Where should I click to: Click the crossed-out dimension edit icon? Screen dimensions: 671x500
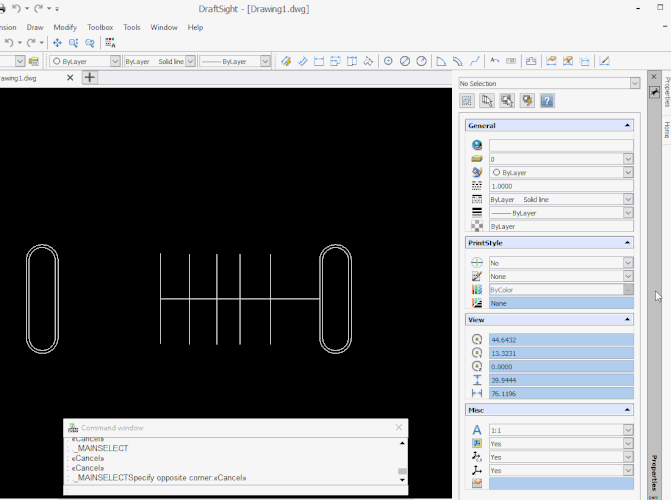(568, 61)
